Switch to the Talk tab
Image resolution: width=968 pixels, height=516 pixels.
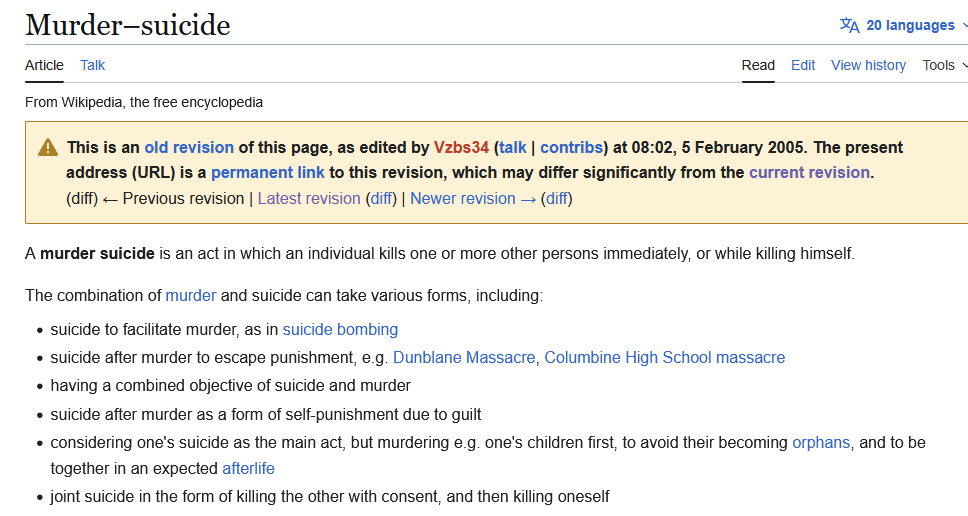pyautogui.click(x=93, y=65)
